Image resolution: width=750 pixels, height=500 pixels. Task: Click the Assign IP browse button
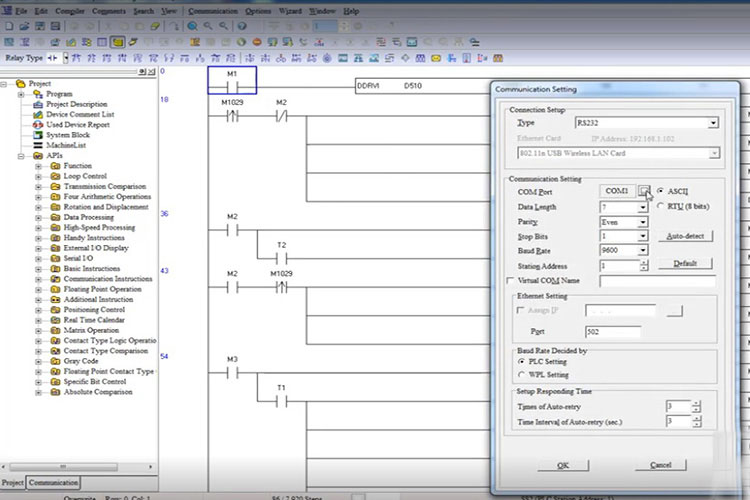(674, 311)
